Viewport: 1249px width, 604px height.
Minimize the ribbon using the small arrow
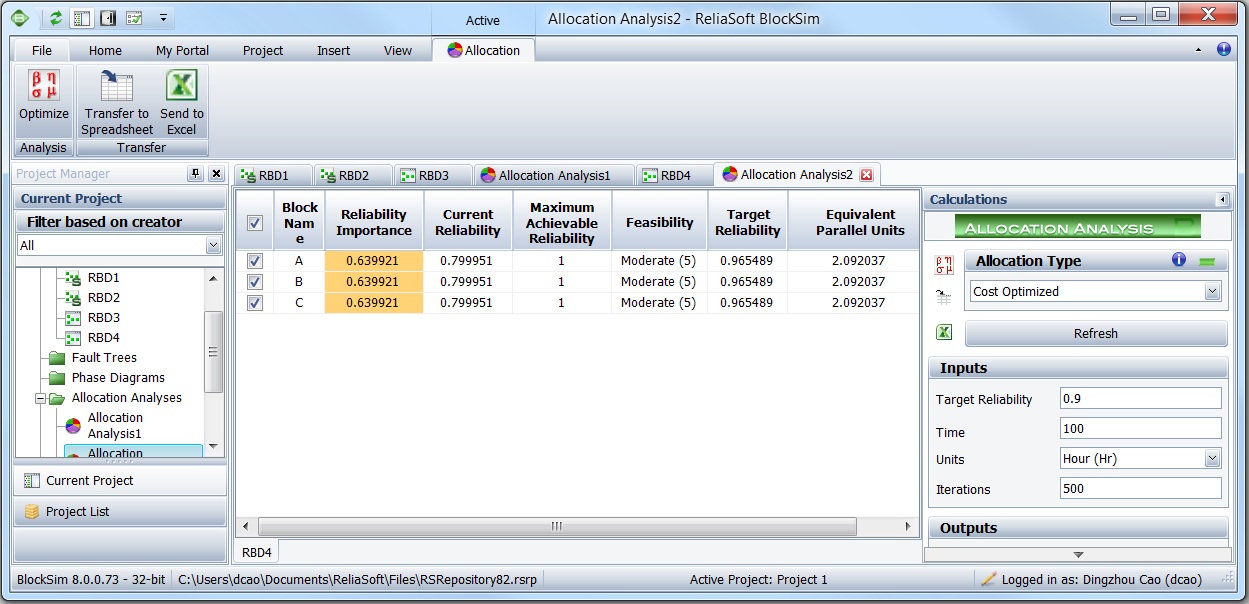[1198, 49]
